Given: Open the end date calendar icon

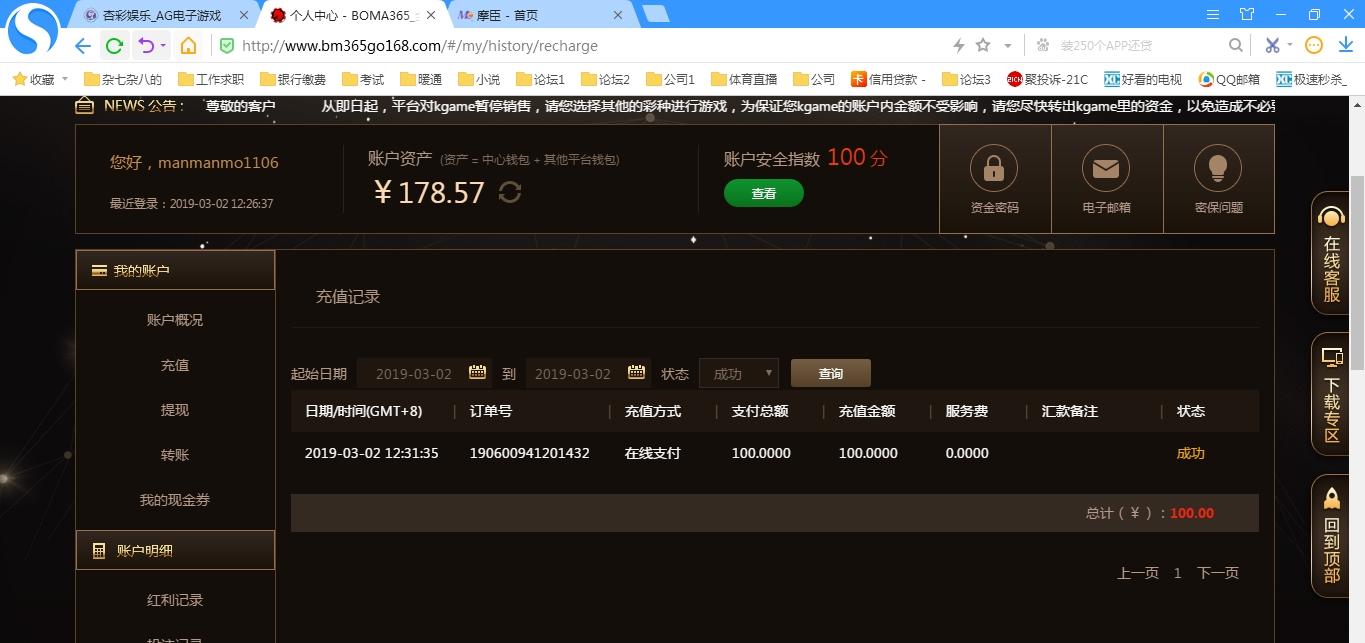Looking at the screenshot, I should (x=636, y=373).
